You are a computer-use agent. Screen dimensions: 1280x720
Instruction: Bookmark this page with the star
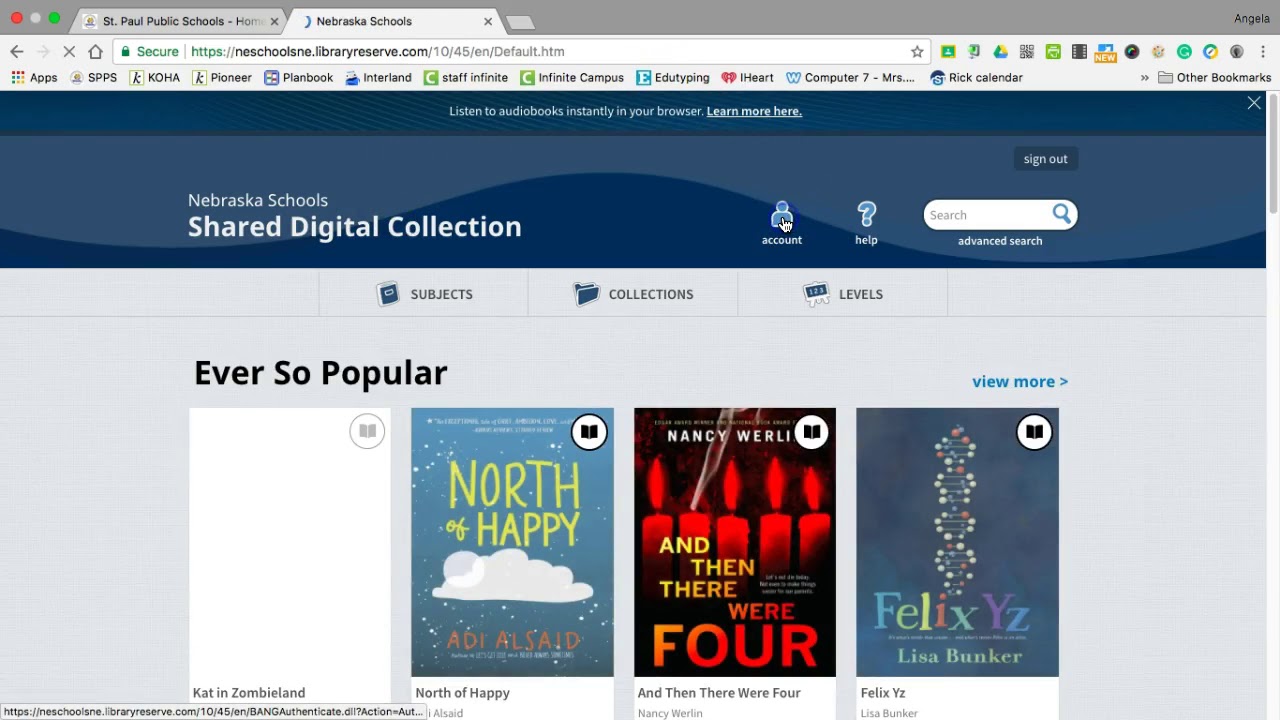tap(917, 51)
